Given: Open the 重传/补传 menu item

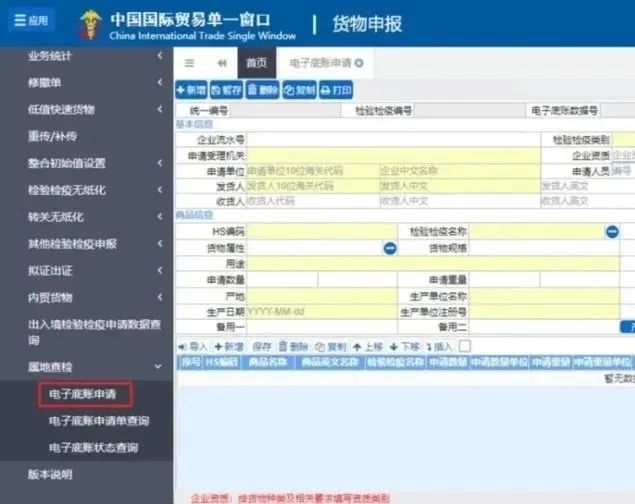Looking at the screenshot, I should (87, 136).
